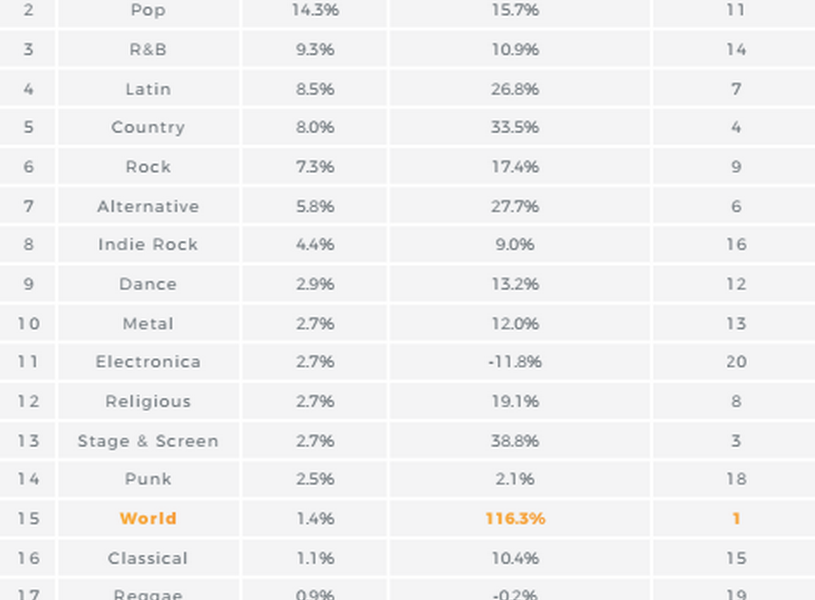Select the 5.8% share value for Alternative

tap(315, 206)
